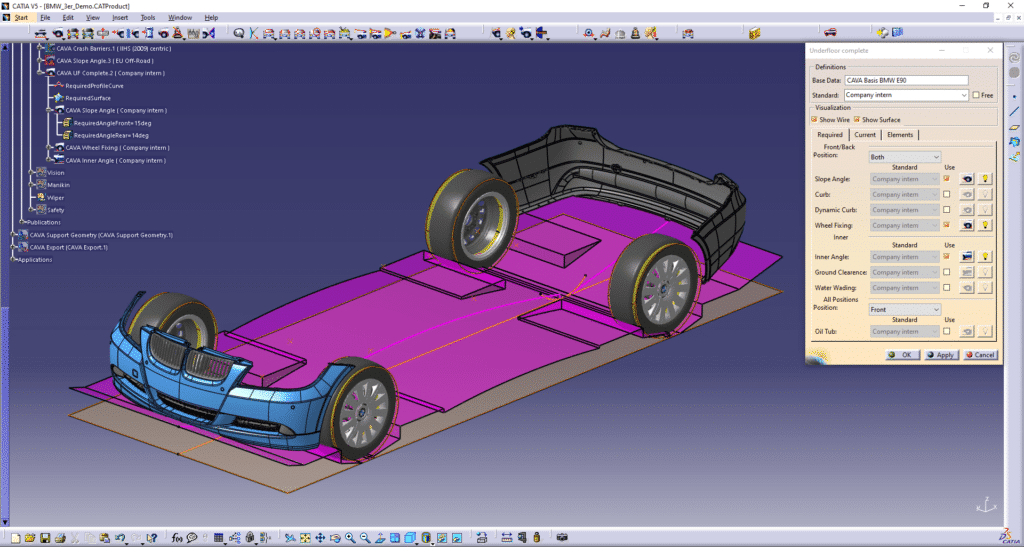Click the OK button in Underfloor dialog
Image resolution: width=1024 pixels, height=547 pixels.
click(902, 355)
